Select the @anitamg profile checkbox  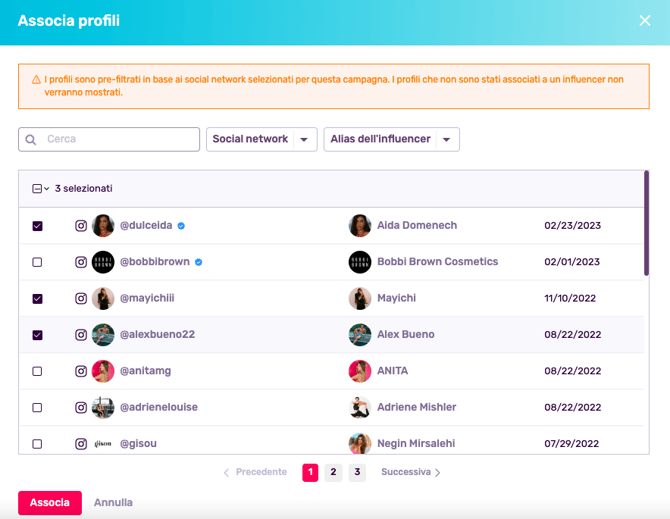[x=38, y=371]
